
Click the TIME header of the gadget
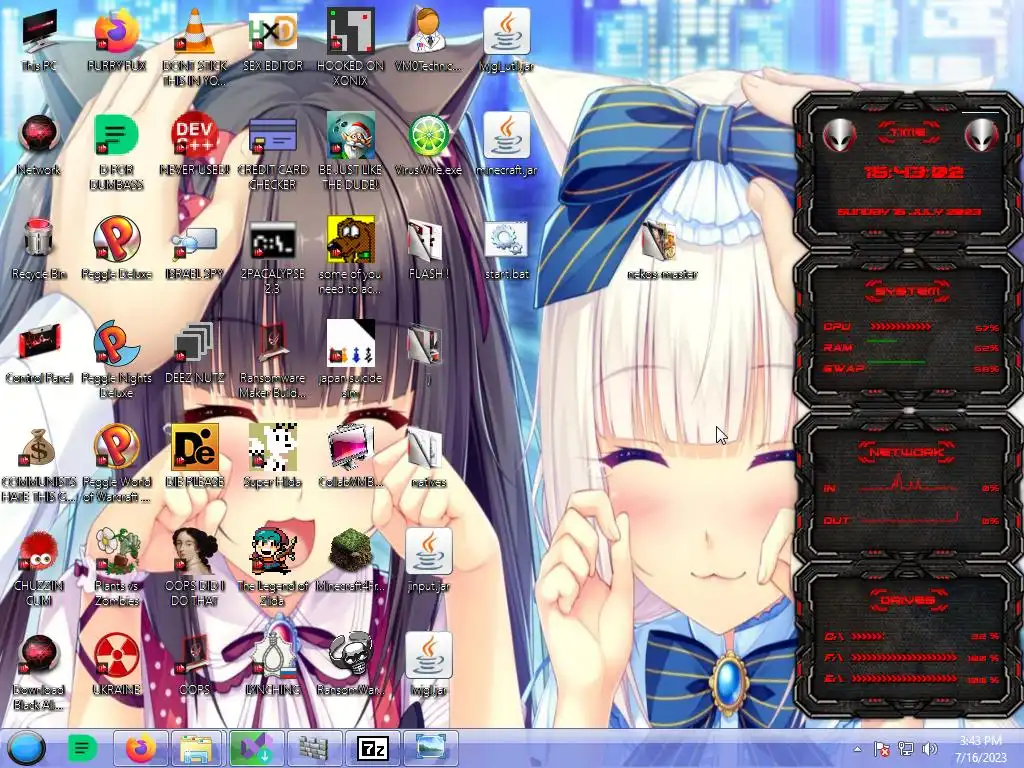click(908, 133)
